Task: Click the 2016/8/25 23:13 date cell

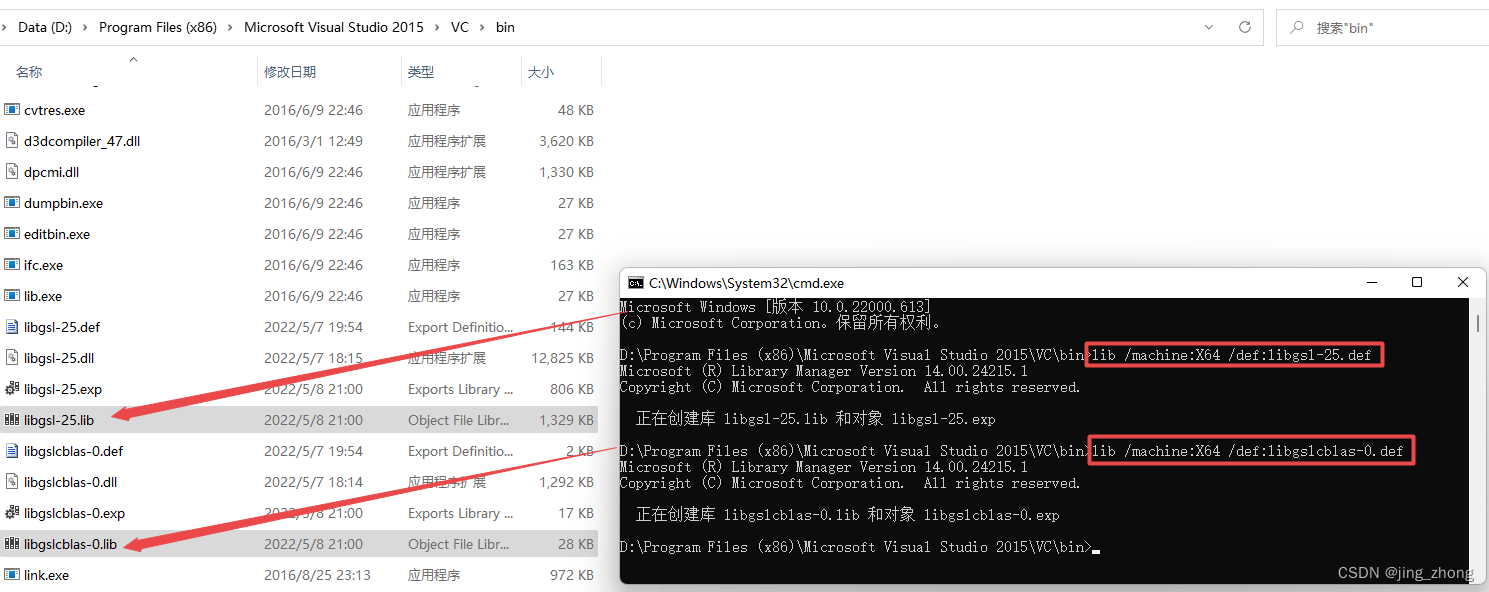Action: point(317,575)
